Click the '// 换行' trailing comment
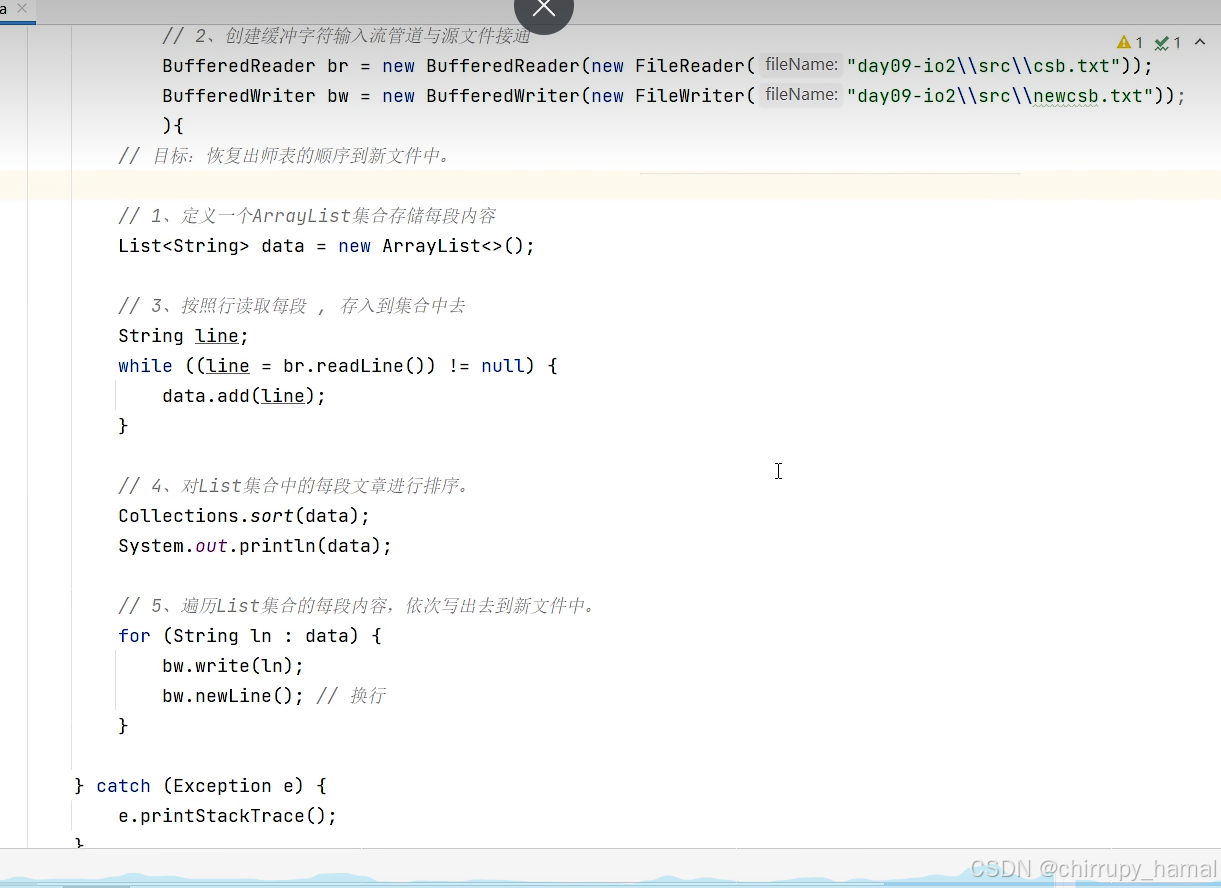 351,696
